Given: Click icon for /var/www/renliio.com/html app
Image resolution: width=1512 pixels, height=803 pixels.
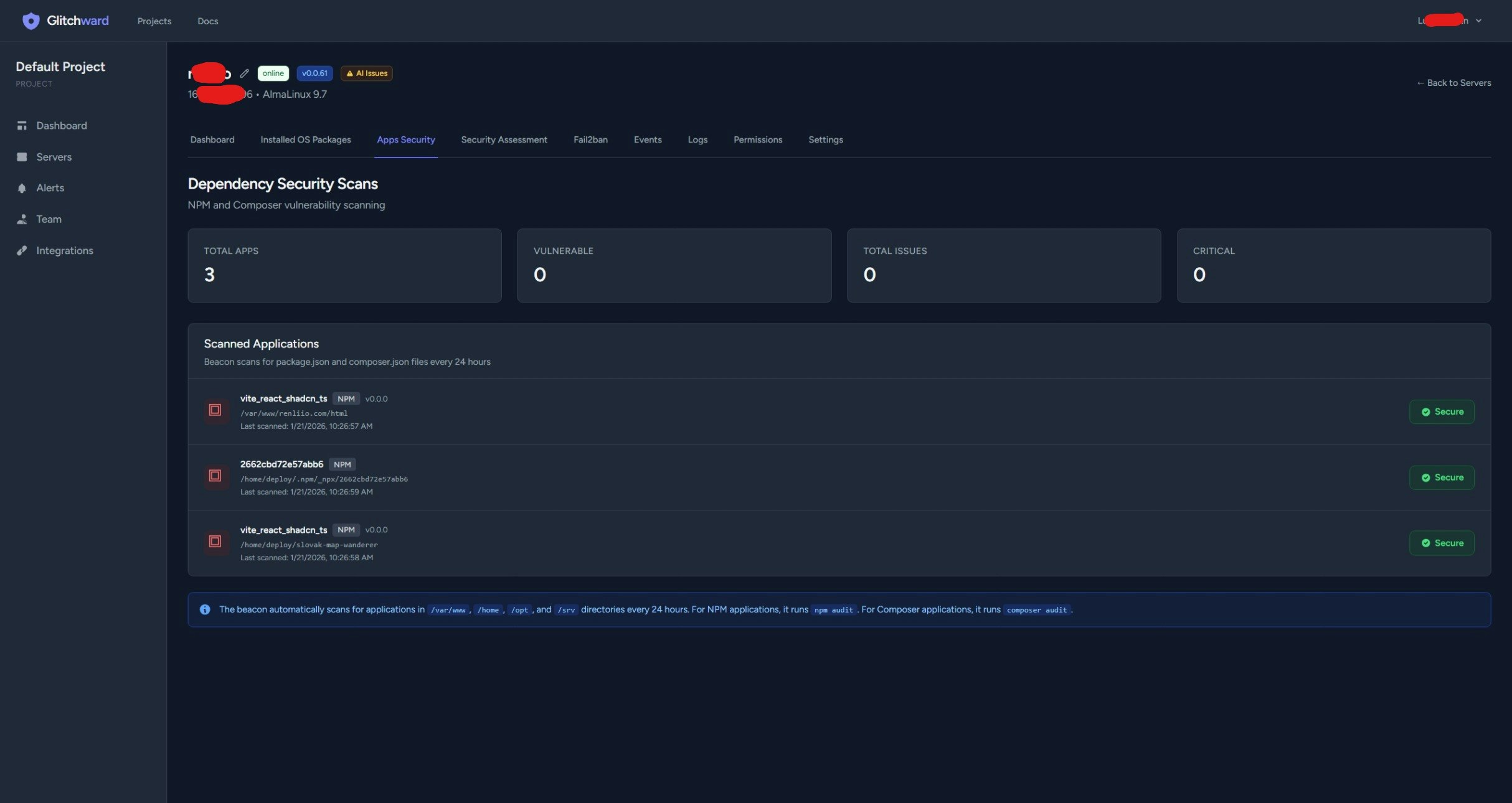Looking at the screenshot, I should [215, 410].
